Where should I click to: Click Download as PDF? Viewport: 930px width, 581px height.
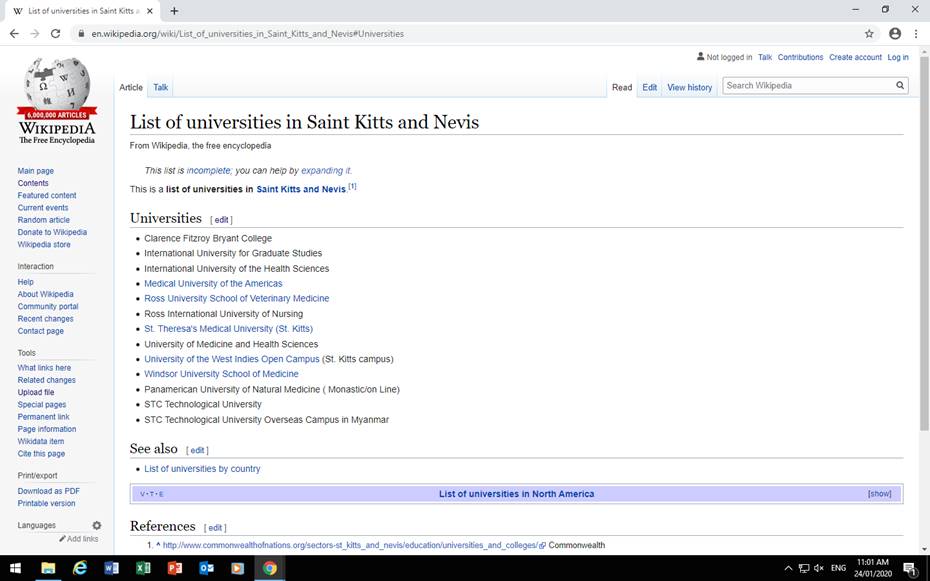click(x=49, y=491)
